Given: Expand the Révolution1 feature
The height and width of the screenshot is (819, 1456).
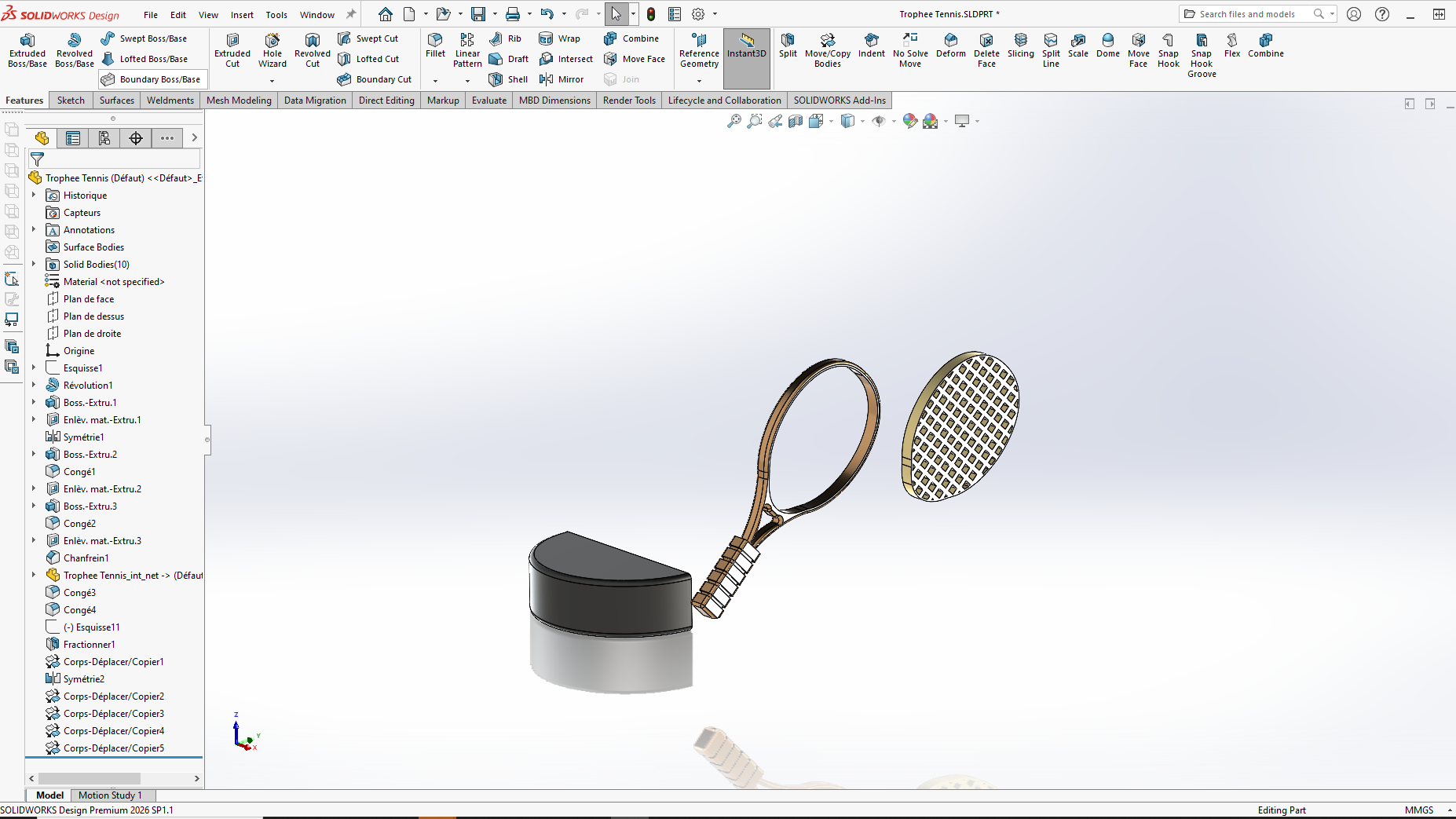Looking at the screenshot, I should tap(34, 385).
